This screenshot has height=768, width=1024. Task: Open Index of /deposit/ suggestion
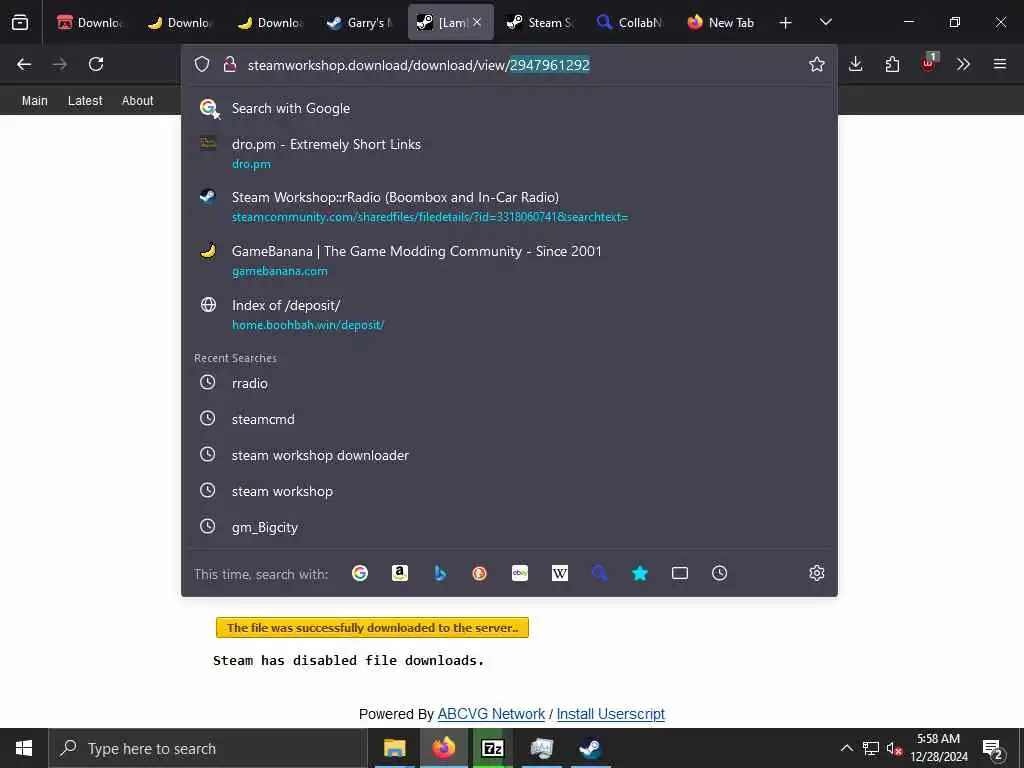coord(509,314)
